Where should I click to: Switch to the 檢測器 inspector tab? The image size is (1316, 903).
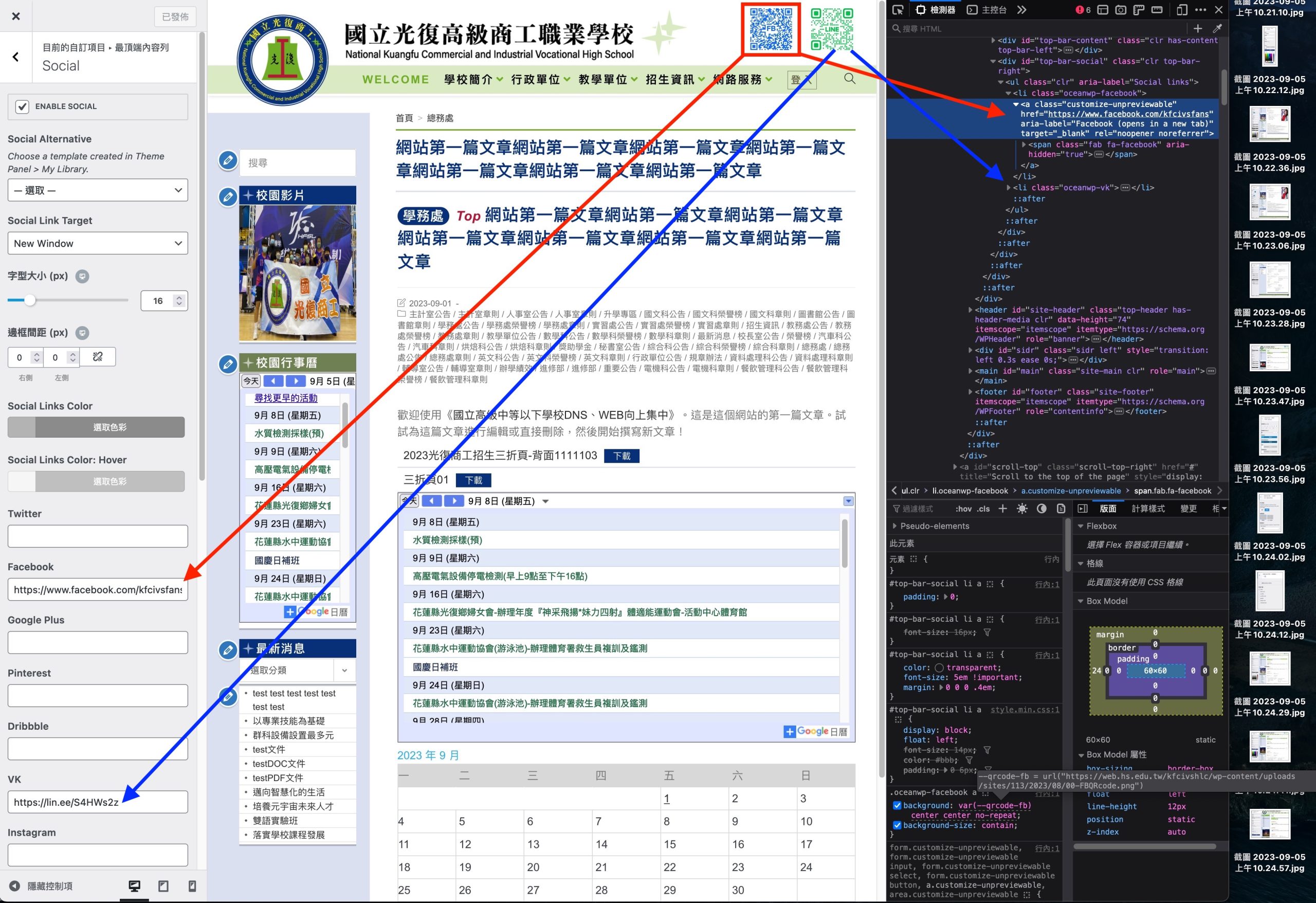pos(936,10)
